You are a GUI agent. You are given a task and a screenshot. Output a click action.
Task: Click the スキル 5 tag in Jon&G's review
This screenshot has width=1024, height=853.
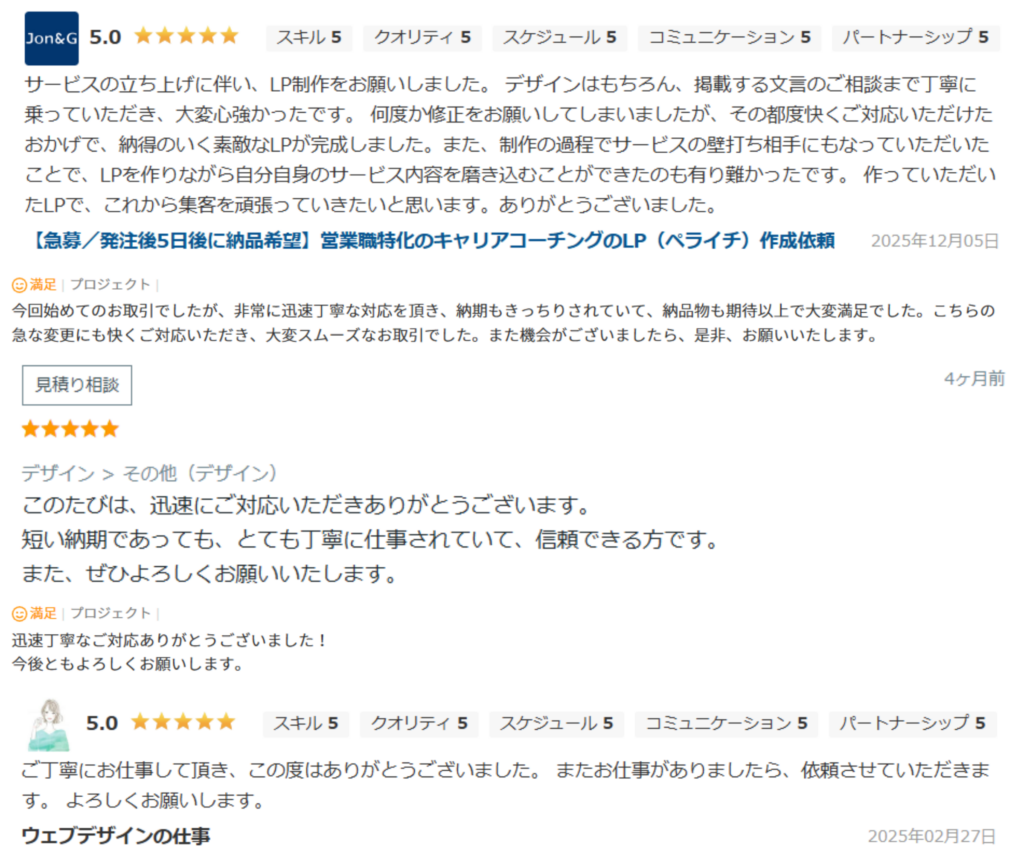point(309,38)
